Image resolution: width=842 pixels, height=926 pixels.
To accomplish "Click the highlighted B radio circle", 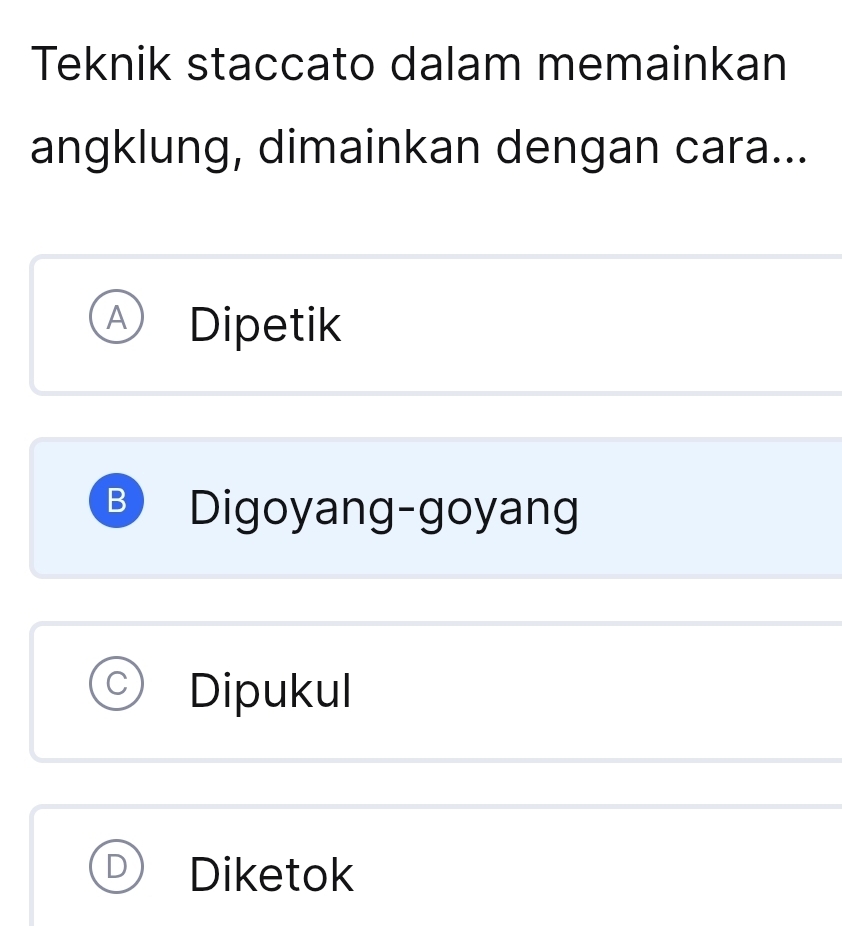I will (x=118, y=507).
